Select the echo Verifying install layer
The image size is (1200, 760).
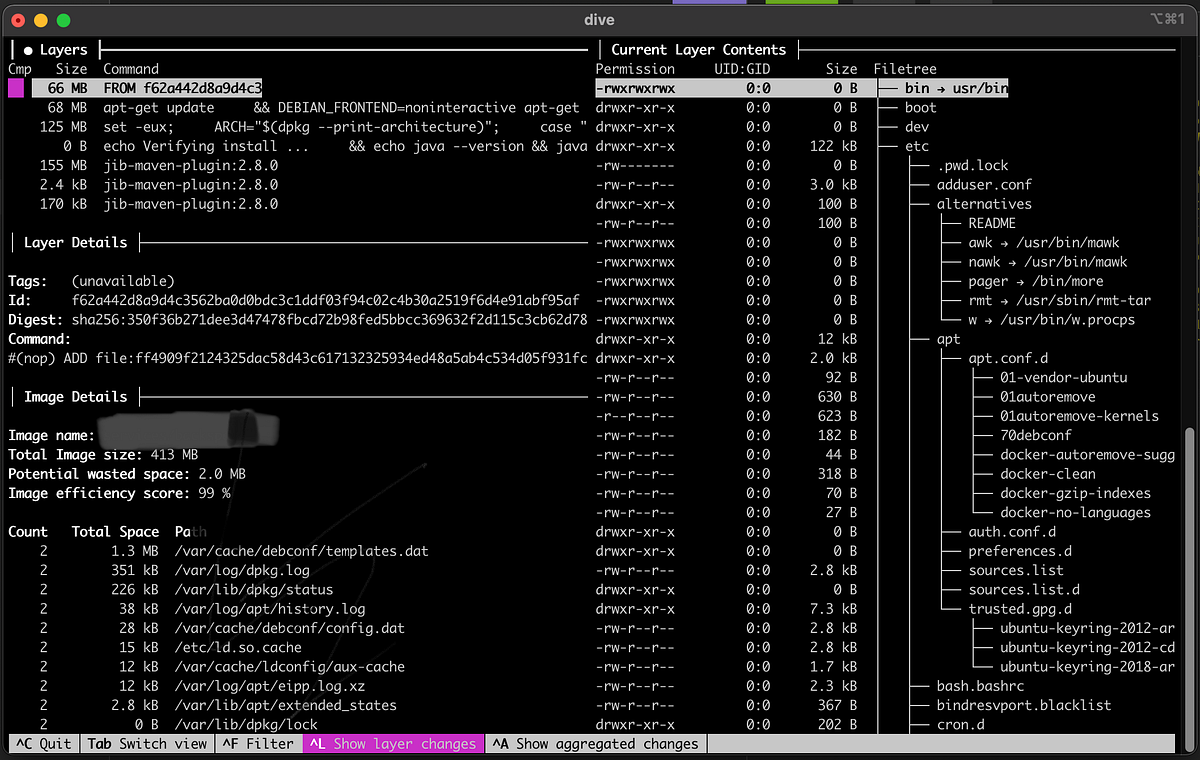(x=310, y=146)
